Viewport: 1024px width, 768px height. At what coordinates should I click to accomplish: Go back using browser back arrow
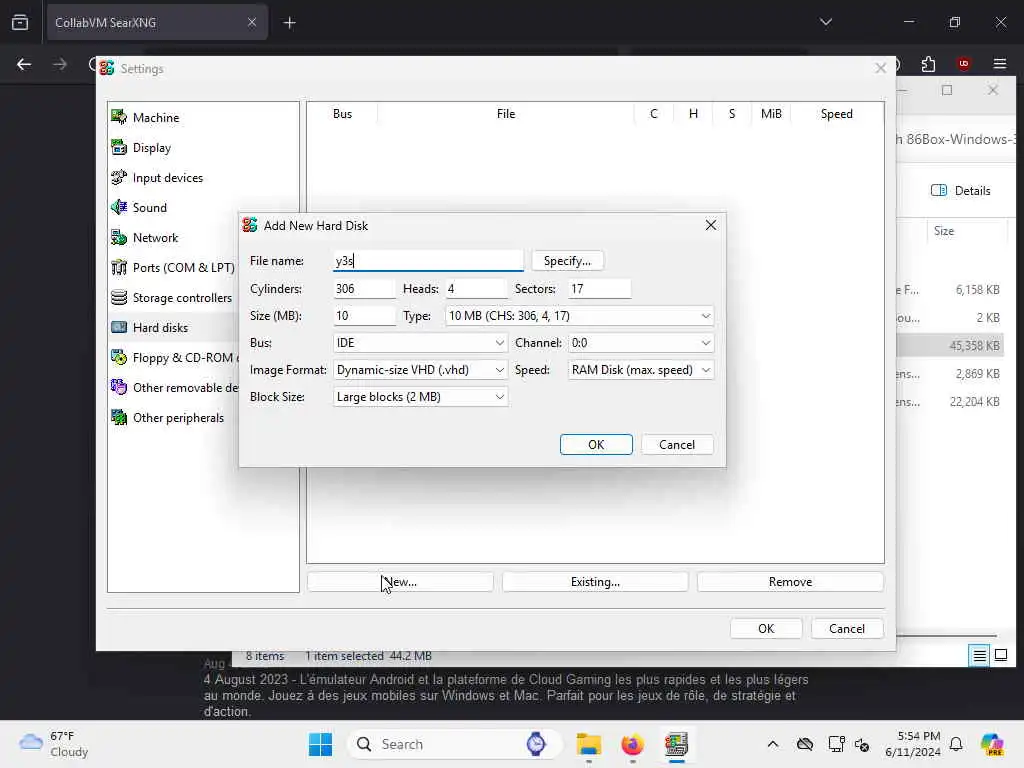pos(24,64)
